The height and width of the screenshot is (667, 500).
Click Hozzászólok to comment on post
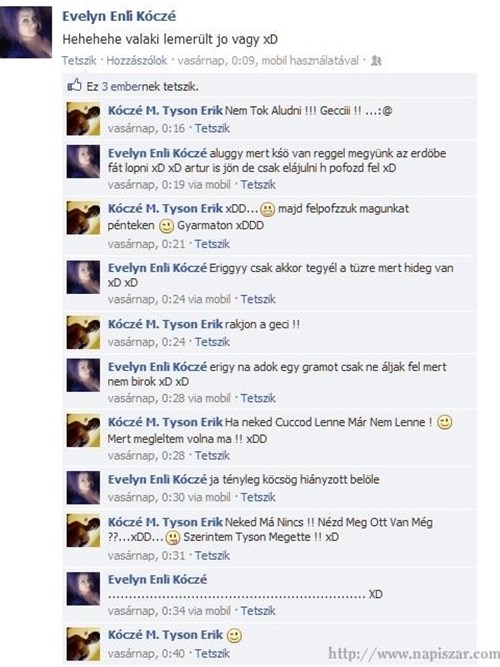pyautogui.click(x=137, y=60)
